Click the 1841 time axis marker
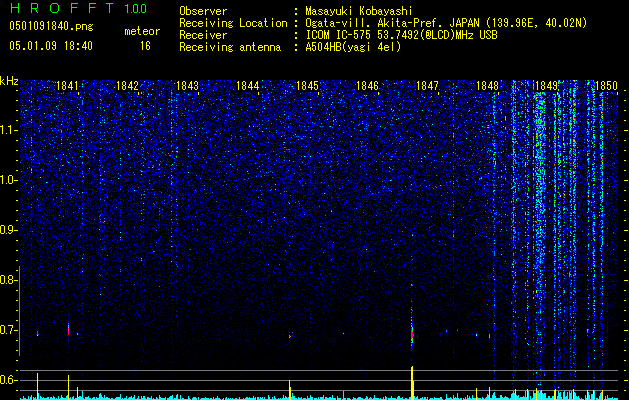Viewport: 629px width, 400px height. click(x=67, y=86)
